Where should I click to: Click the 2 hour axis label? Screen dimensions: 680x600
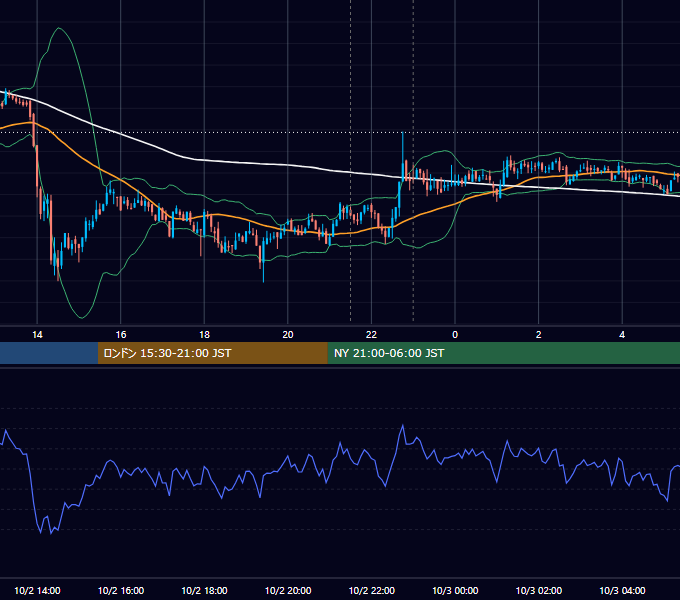click(x=539, y=335)
